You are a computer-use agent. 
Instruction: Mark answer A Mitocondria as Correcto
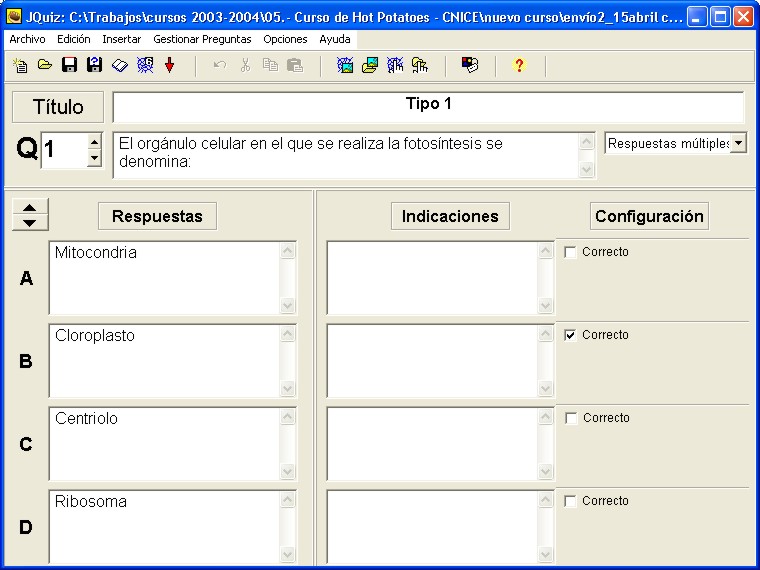click(x=571, y=253)
